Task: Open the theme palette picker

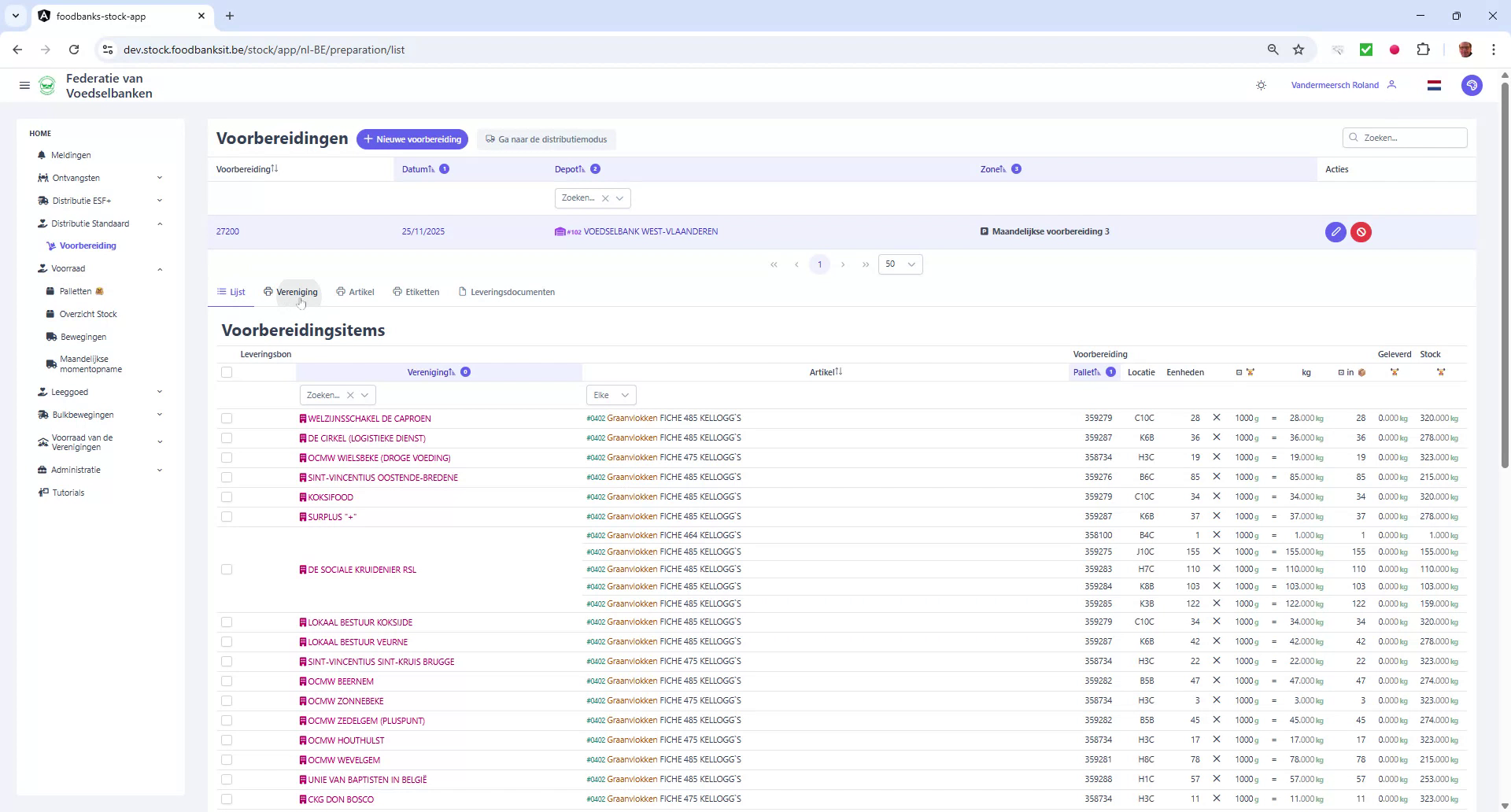Action: pyautogui.click(x=1472, y=85)
